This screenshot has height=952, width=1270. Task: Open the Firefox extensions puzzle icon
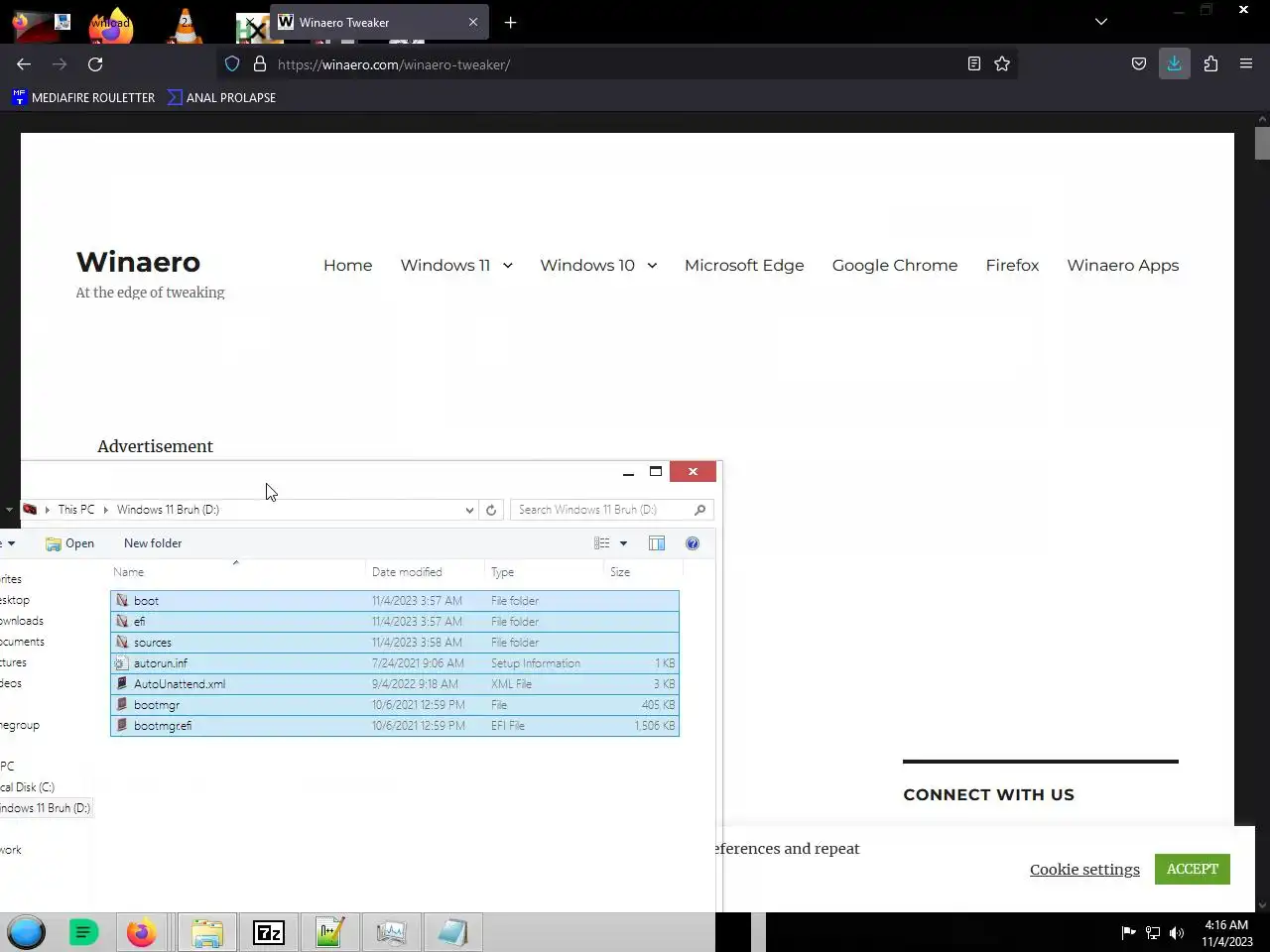pos(1210,63)
